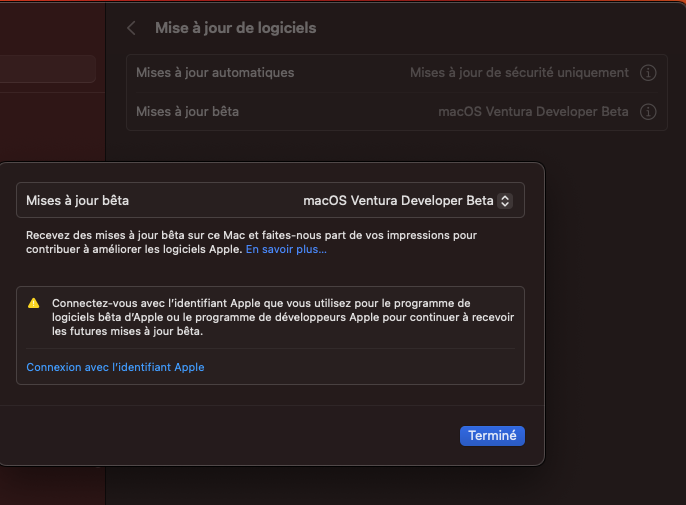Click Connexion avec l'identifiant Apple link
The height and width of the screenshot is (505, 686).
click(115, 367)
